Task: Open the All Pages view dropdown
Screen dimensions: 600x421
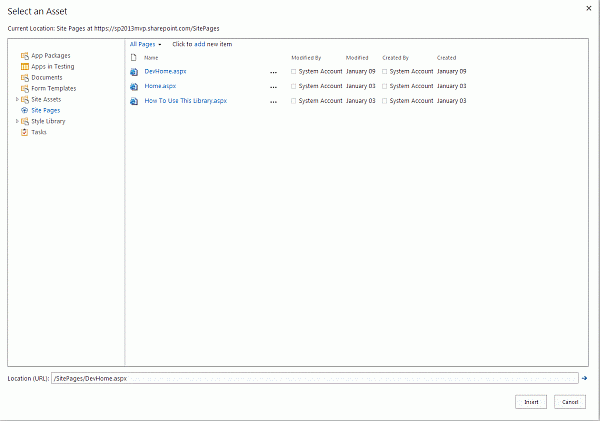Action: pyautogui.click(x=145, y=44)
